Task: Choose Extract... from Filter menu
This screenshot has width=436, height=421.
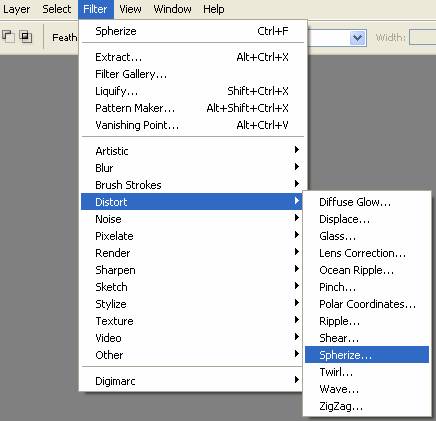Action: tap(192, 57)
